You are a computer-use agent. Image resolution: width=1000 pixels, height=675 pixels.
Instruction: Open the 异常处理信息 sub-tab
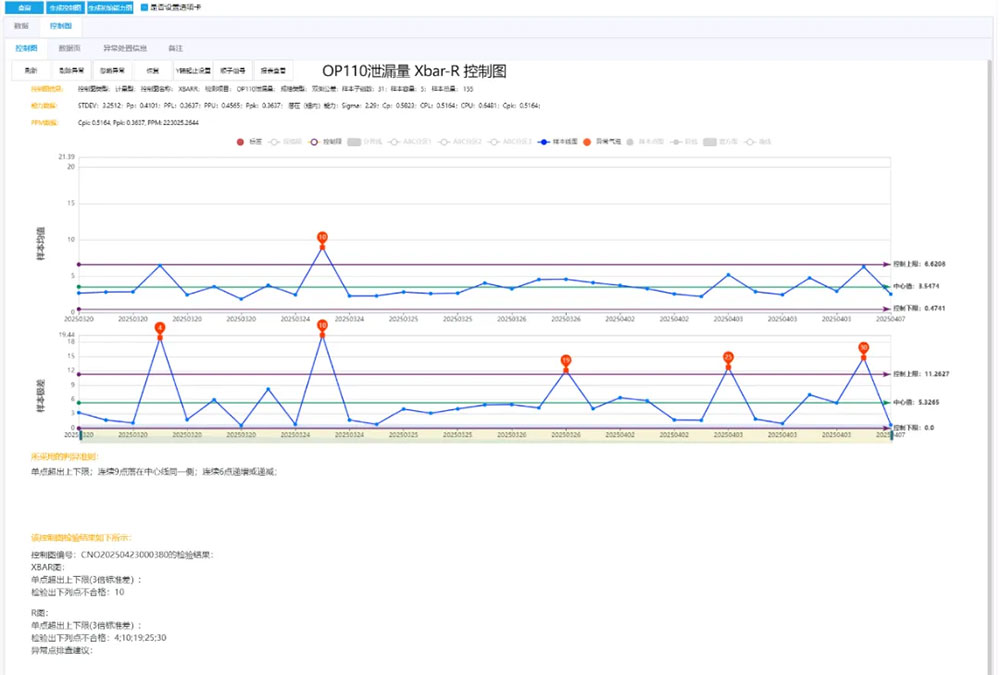126,47
